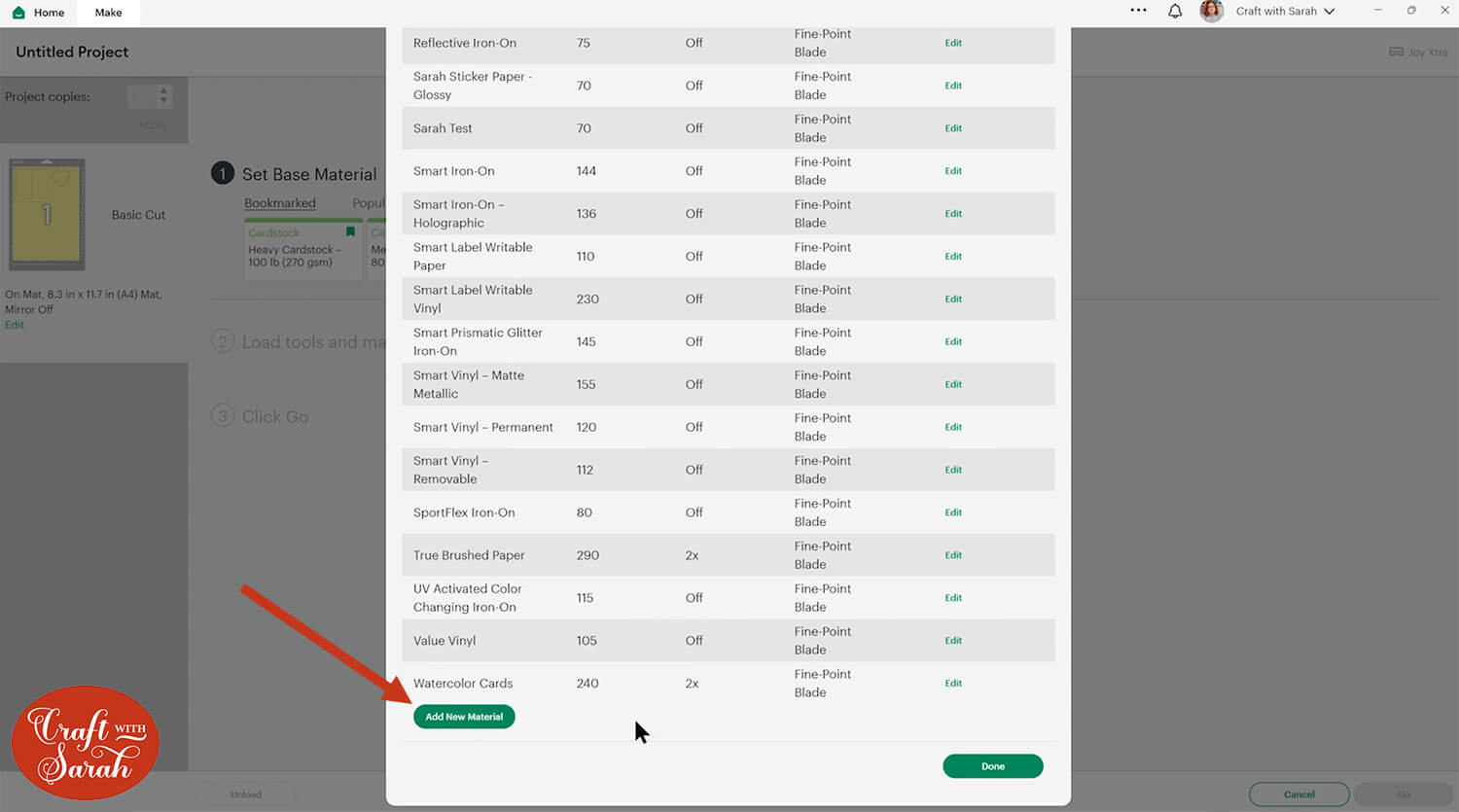1459x812 pixels.
Task: Open the notifications bell
Action: (1175, 12)
